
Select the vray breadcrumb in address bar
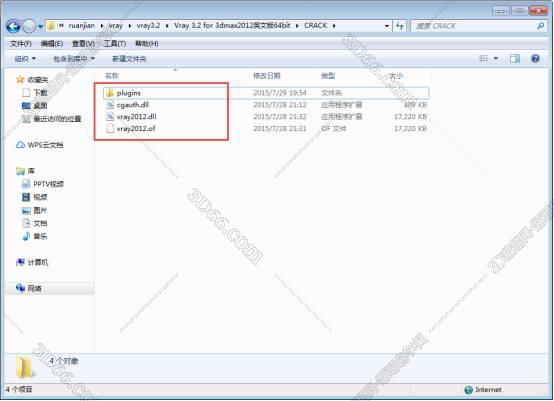tap(116, 25)
